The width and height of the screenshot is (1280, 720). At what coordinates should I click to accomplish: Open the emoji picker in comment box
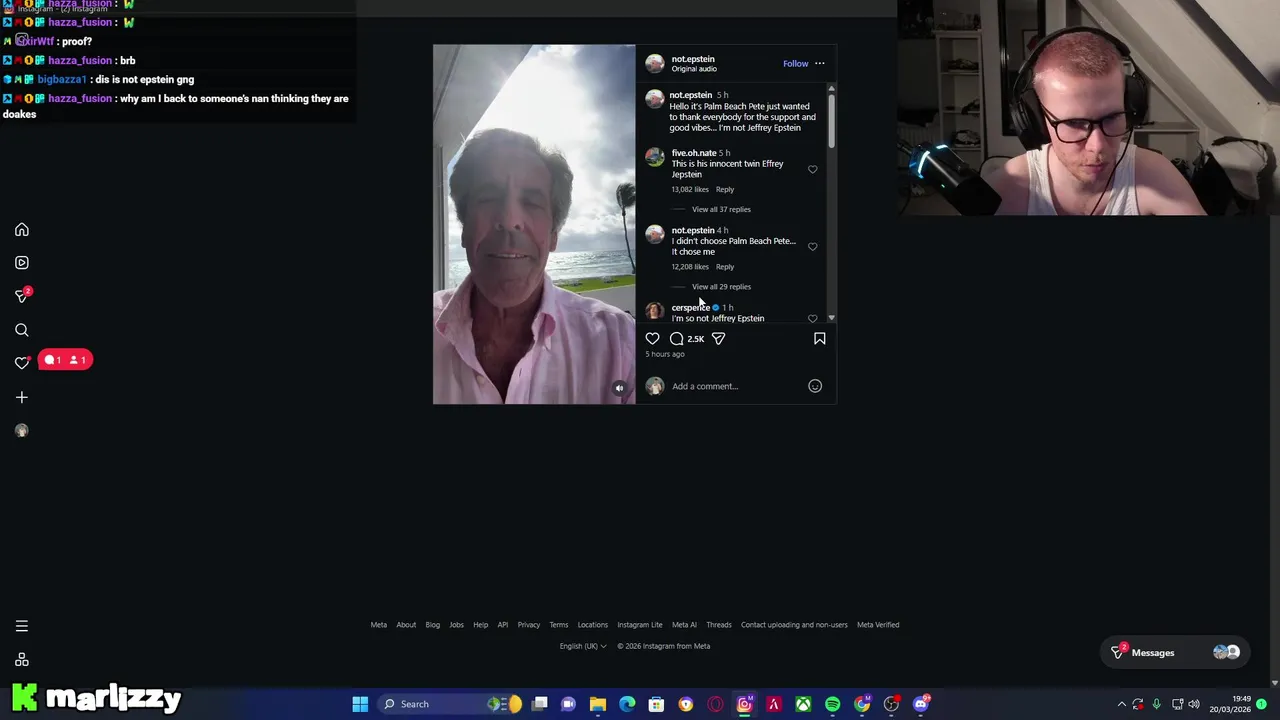pyautogui.click(x=815, y=386)
